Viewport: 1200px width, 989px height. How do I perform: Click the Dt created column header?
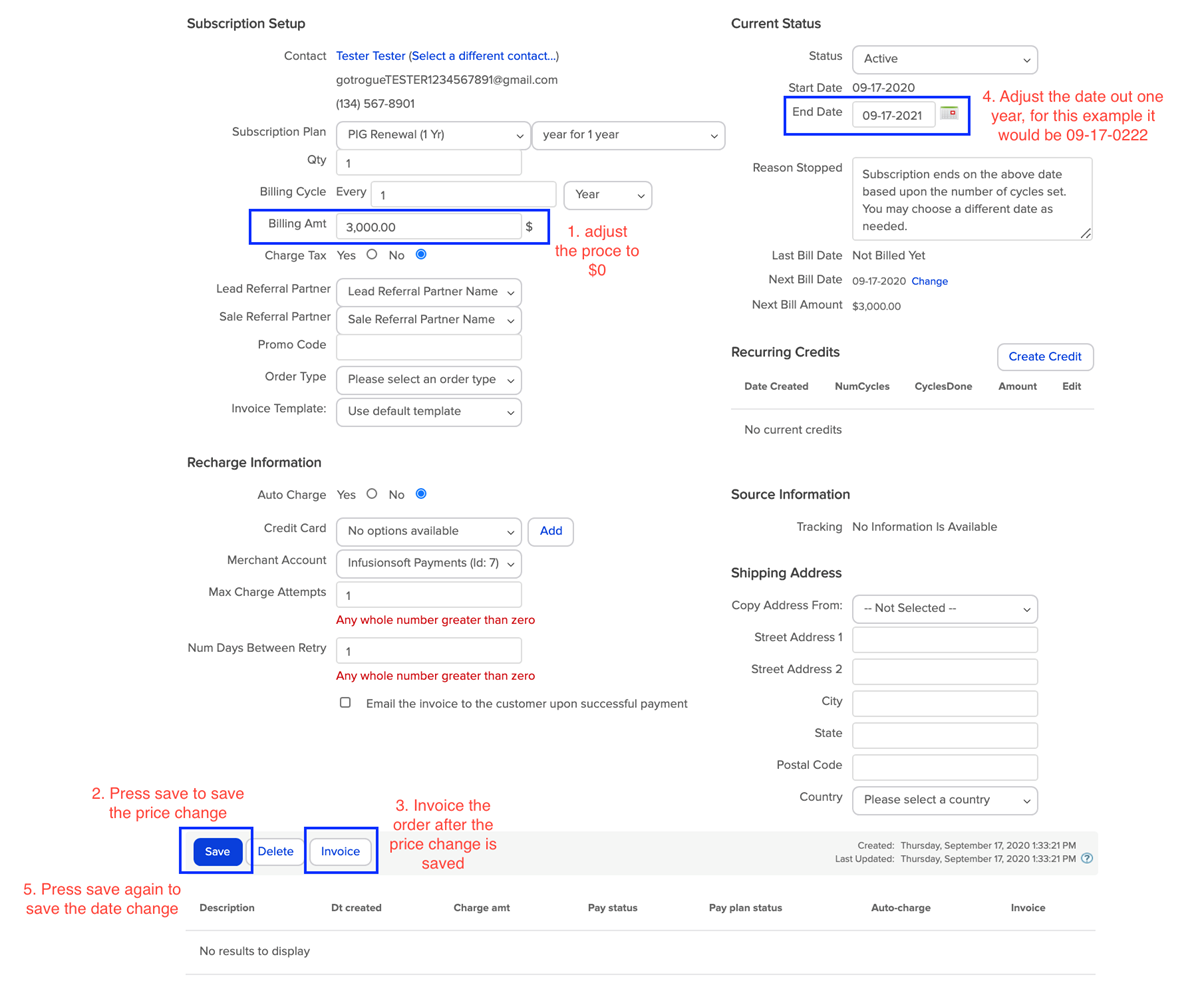pos(356,908)
